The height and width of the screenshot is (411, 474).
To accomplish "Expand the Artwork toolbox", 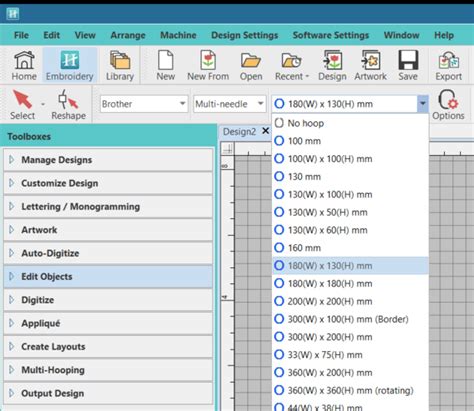I will tap(108, 230).
